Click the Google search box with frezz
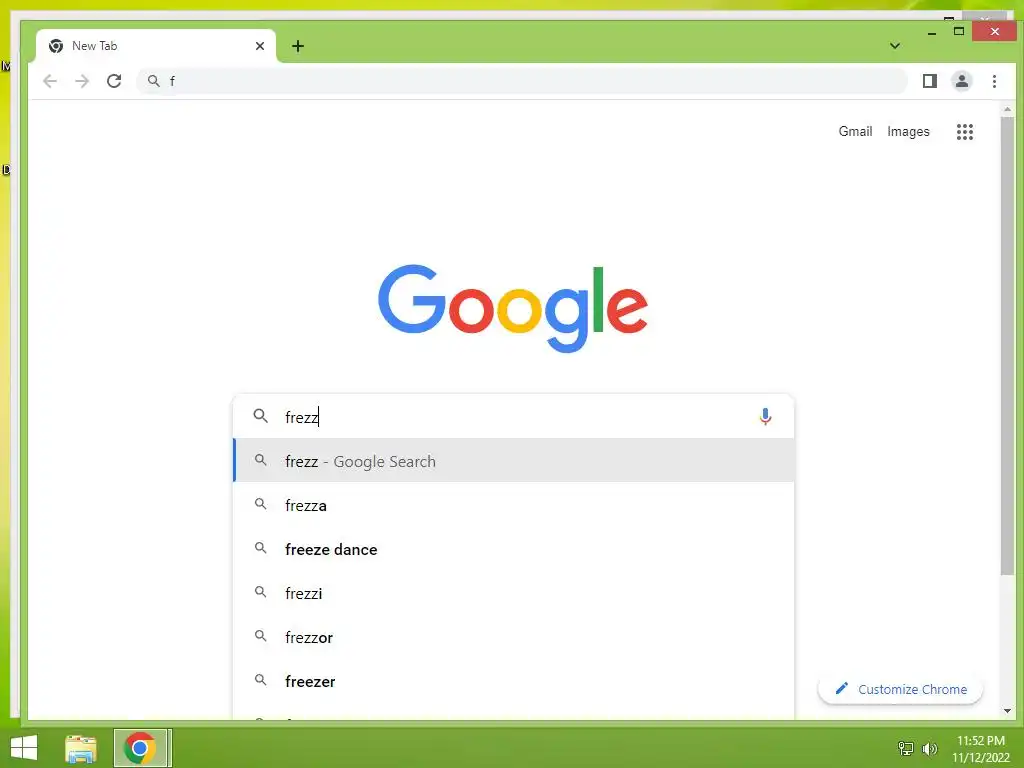1024x768 pixels. point(513,417)
